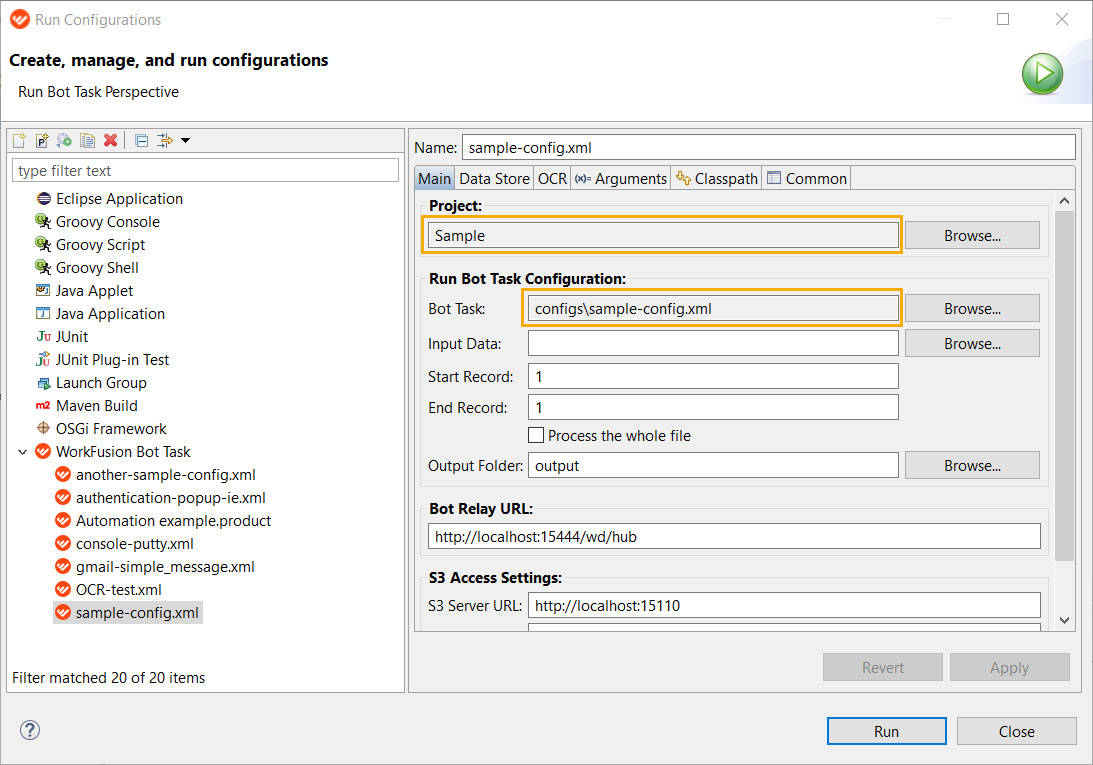Click the OSGi Framework icon
Image resolution: width=1093 pixels, height=765 pixels.
pyautogui.click(x=43, y=428)
